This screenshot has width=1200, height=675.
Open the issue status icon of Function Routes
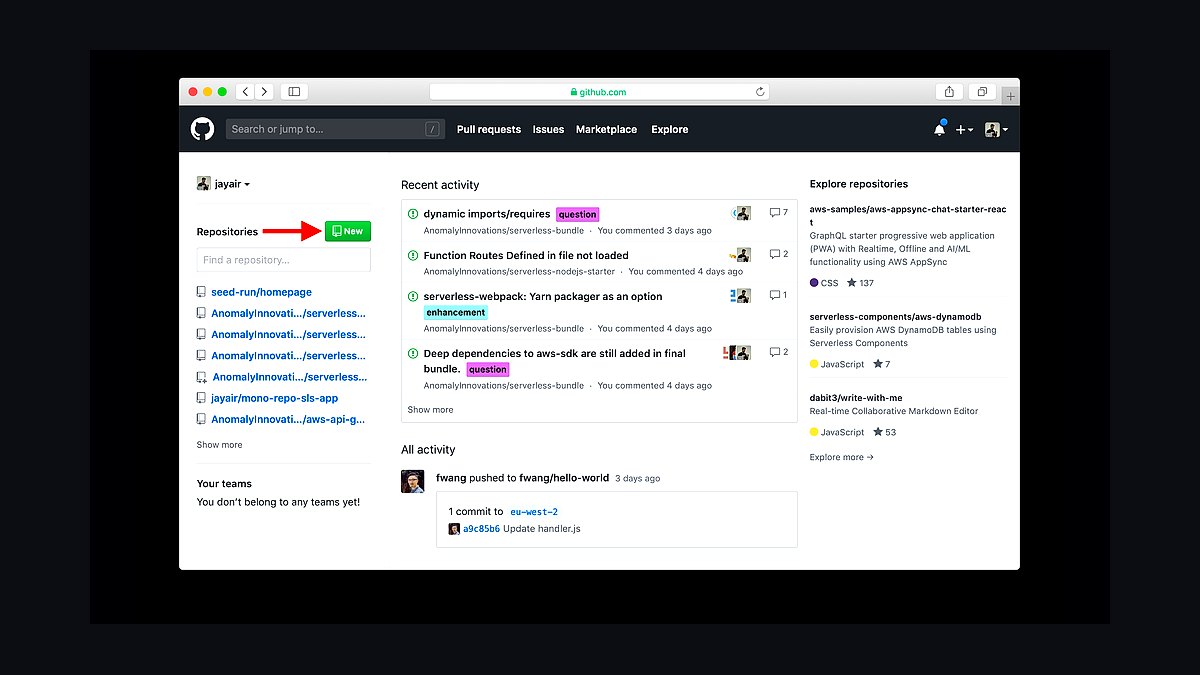point(413,256)
